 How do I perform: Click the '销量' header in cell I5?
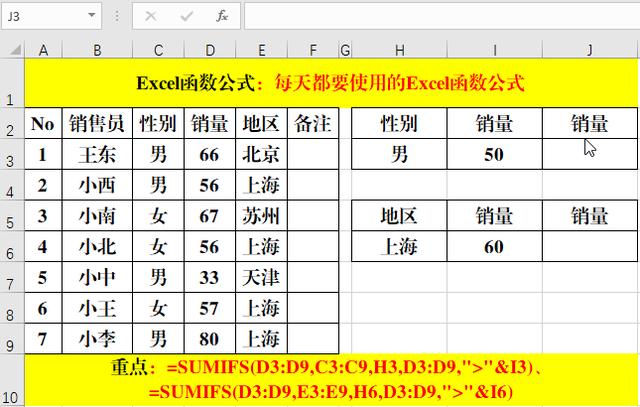(495, 216)
